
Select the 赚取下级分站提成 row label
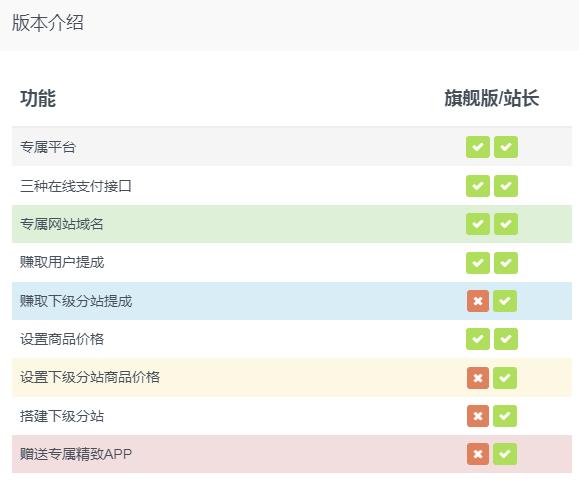76,301
